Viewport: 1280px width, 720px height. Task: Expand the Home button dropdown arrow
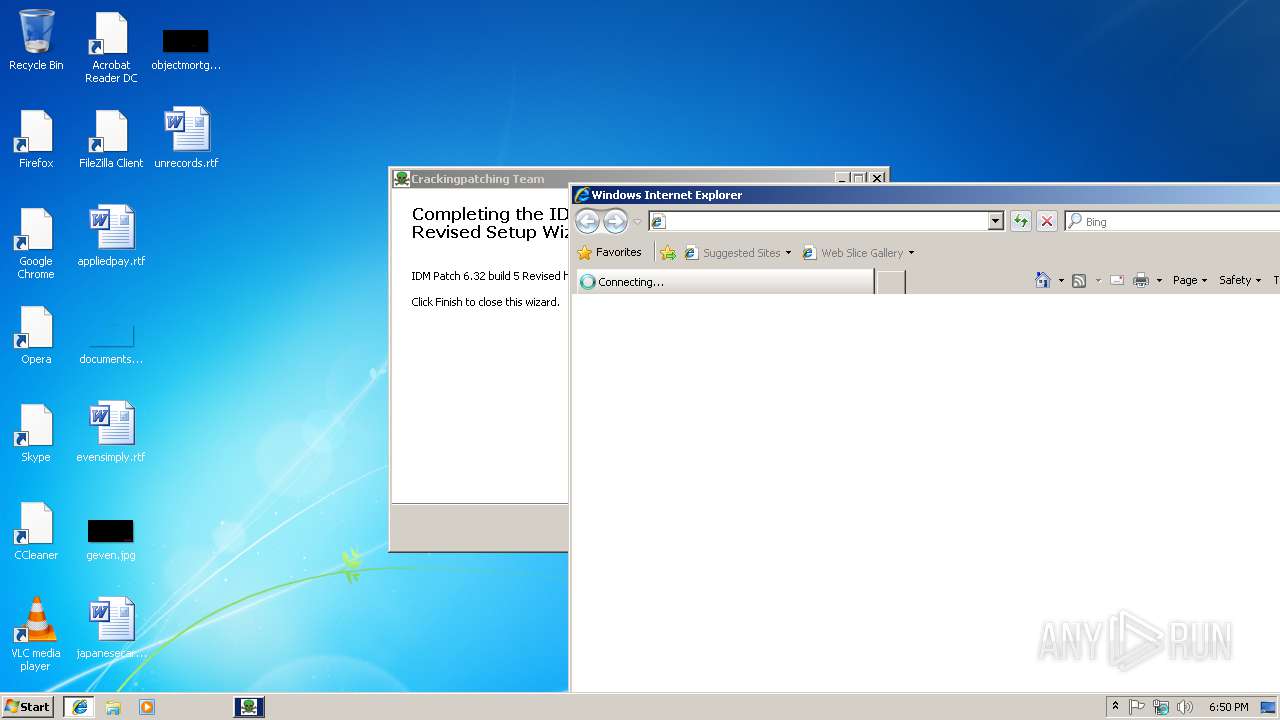click(x=1061, y=280)
